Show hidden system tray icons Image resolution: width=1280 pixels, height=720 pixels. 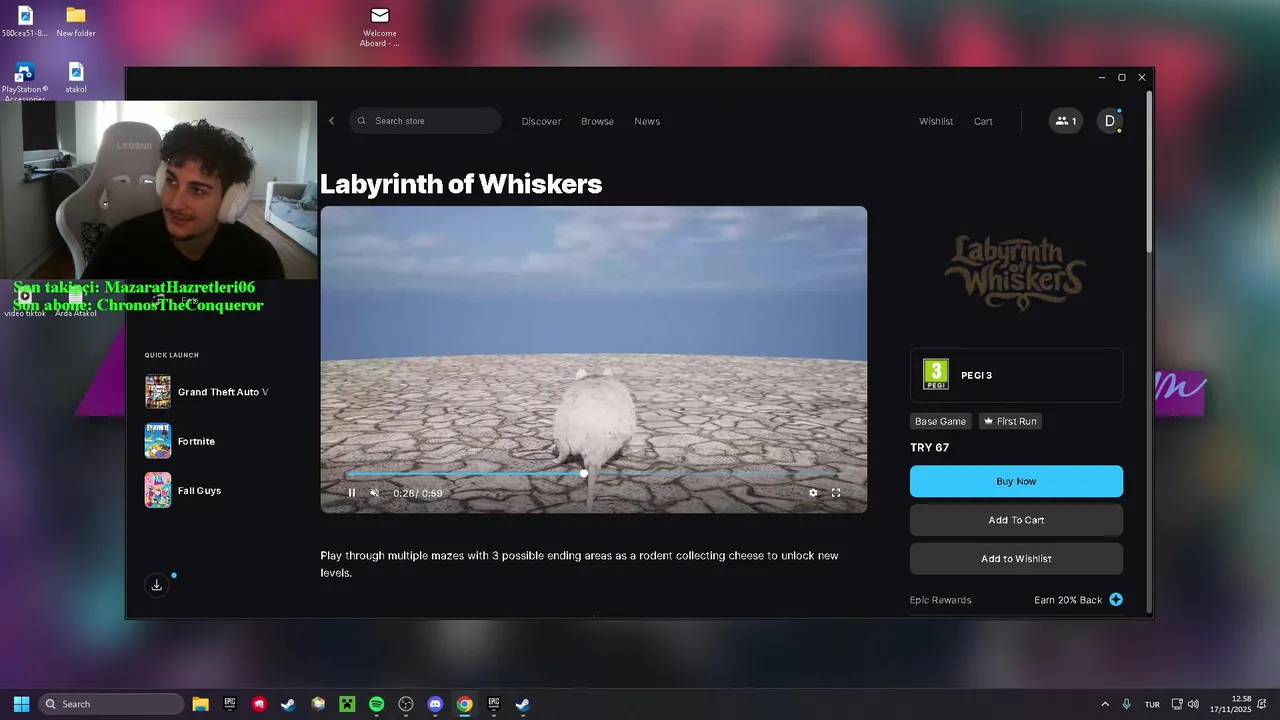click(x=1105, y=704)
